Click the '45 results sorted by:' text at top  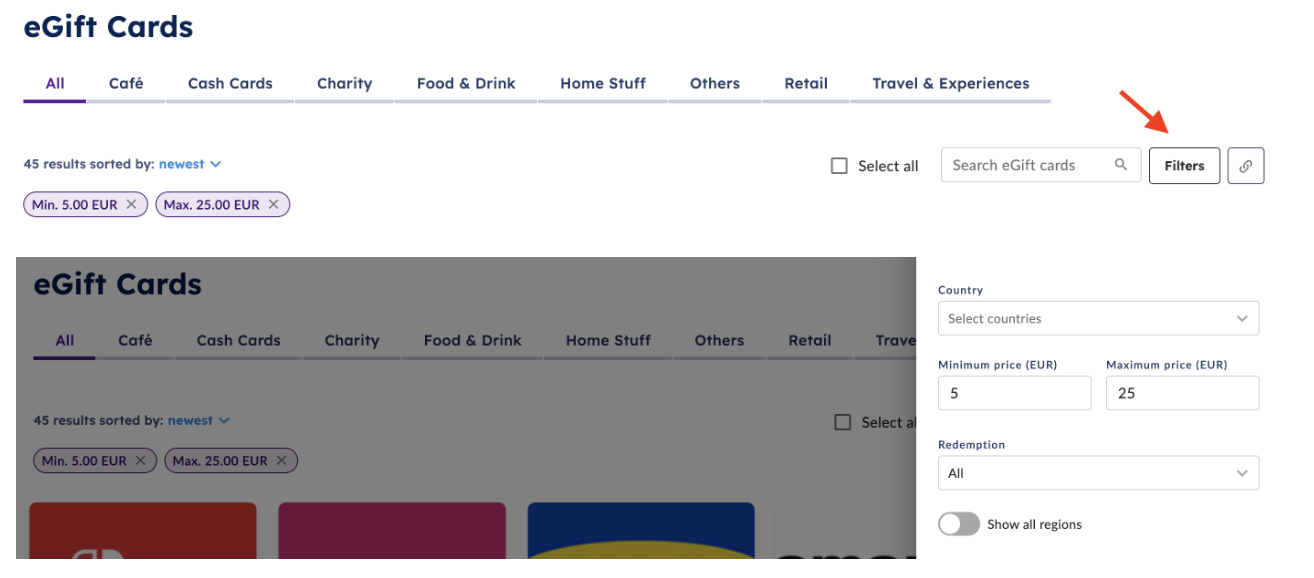point(89,164)
